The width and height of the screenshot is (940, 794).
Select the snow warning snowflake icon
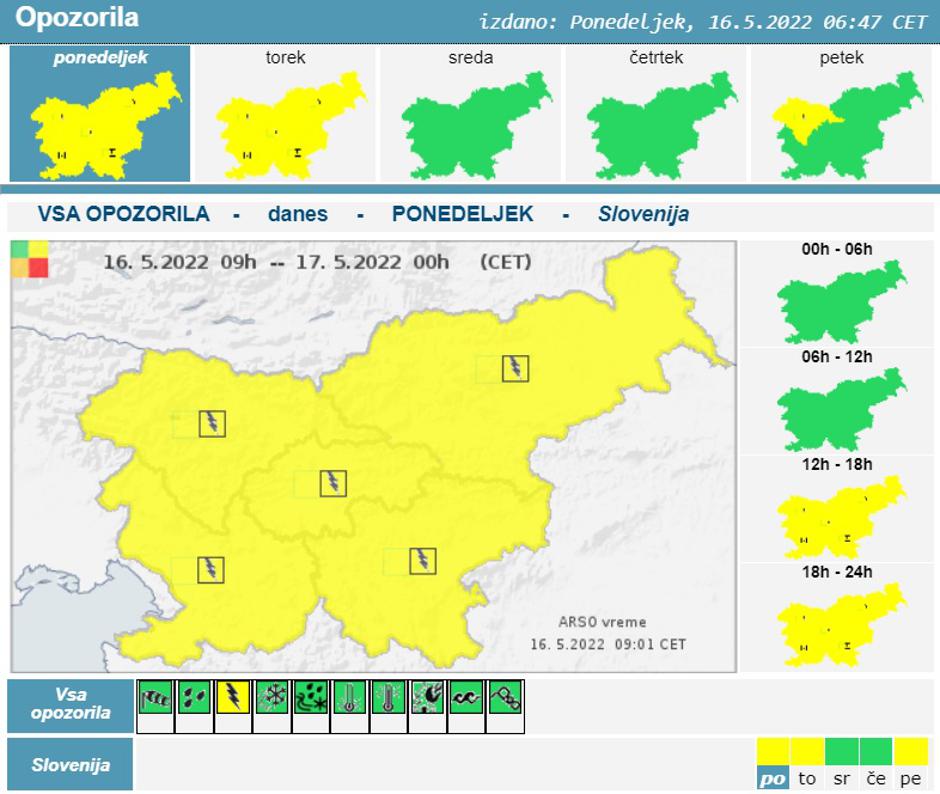click(272, 697)
